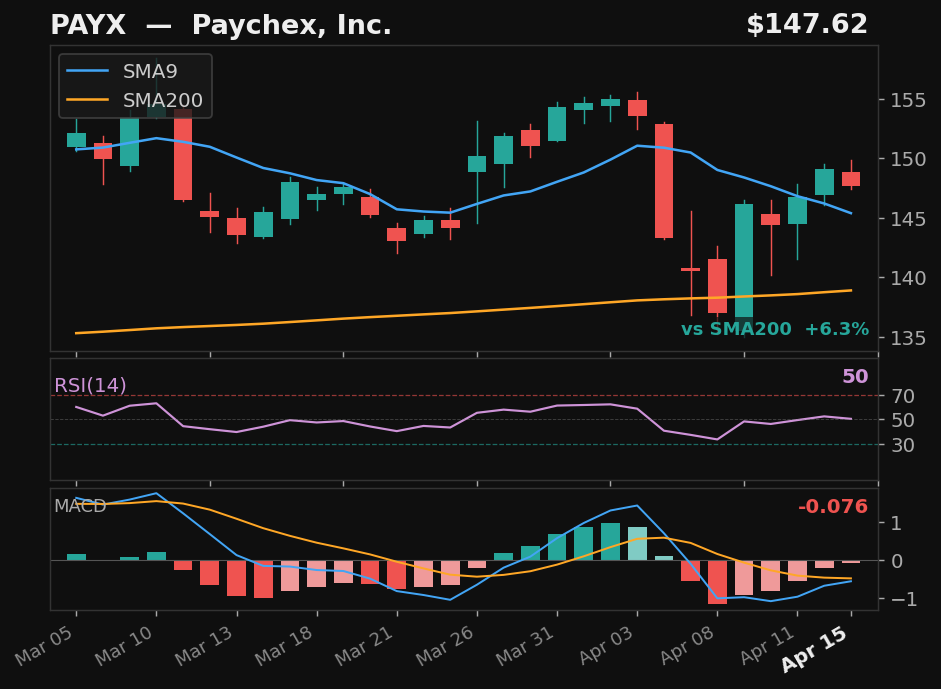Click the last red candlestick on Apr 15
The height and width of the screenshot is (689, 941).
[x=851, y=179]
